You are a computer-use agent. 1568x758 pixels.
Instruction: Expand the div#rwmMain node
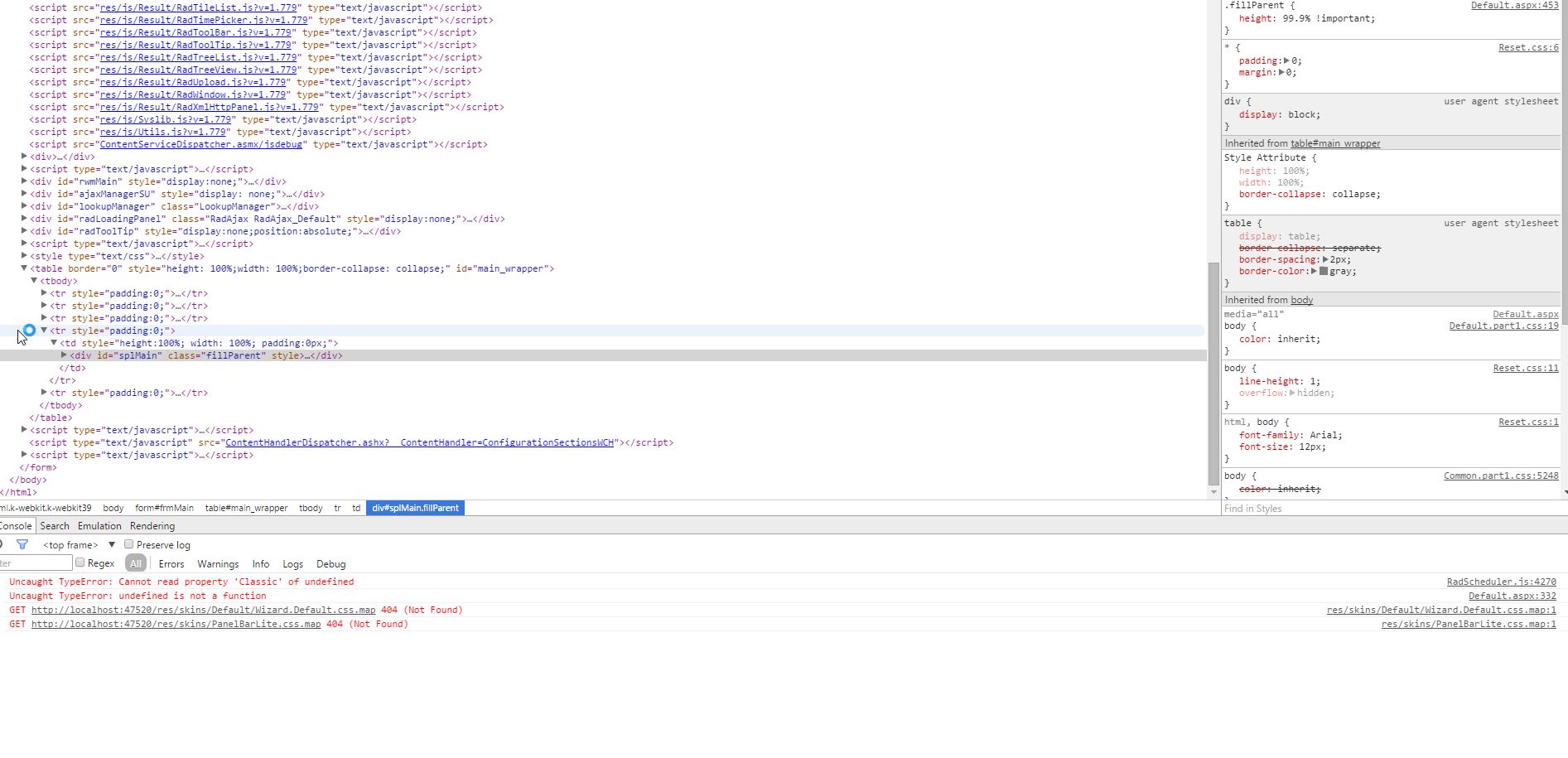click(x=24, y=181)
